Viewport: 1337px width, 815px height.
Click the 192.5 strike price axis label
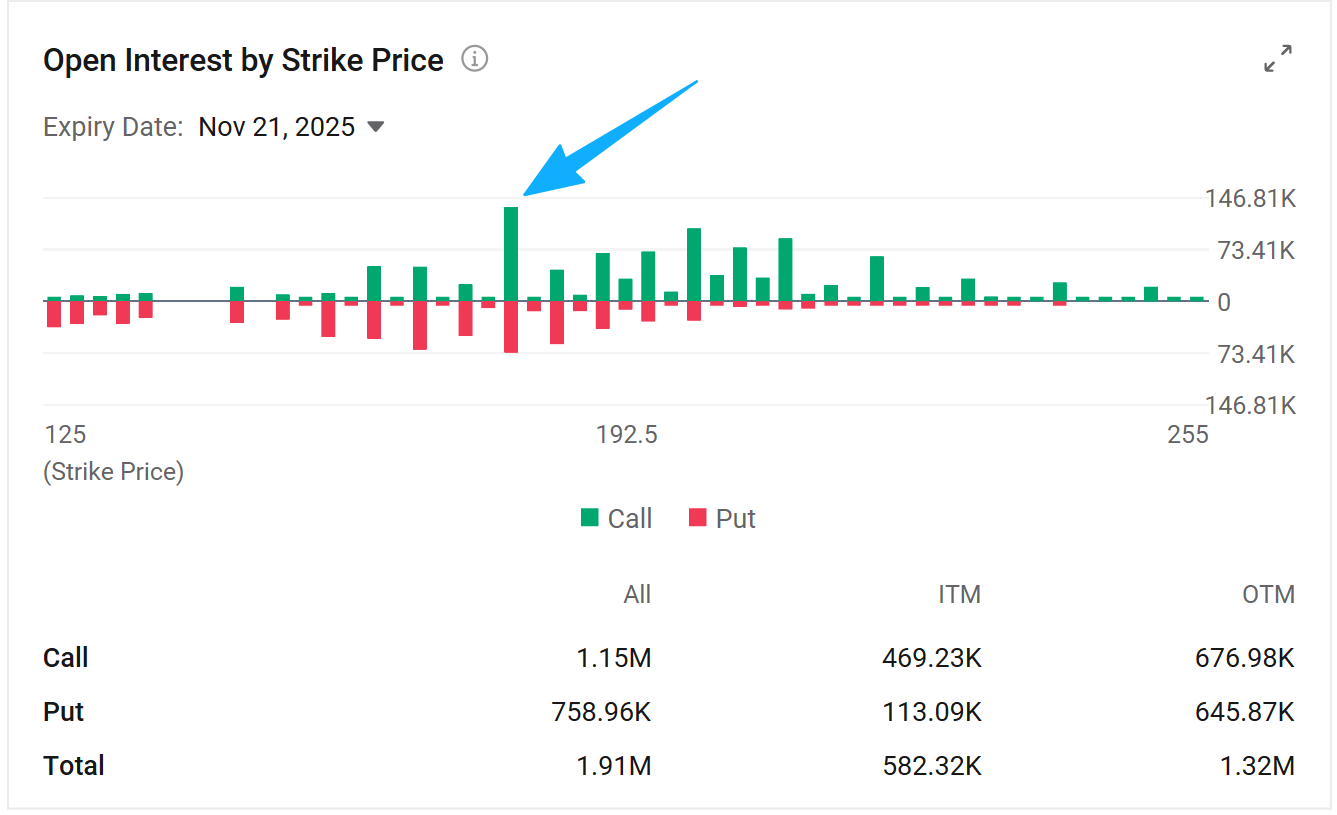point(627,434)
